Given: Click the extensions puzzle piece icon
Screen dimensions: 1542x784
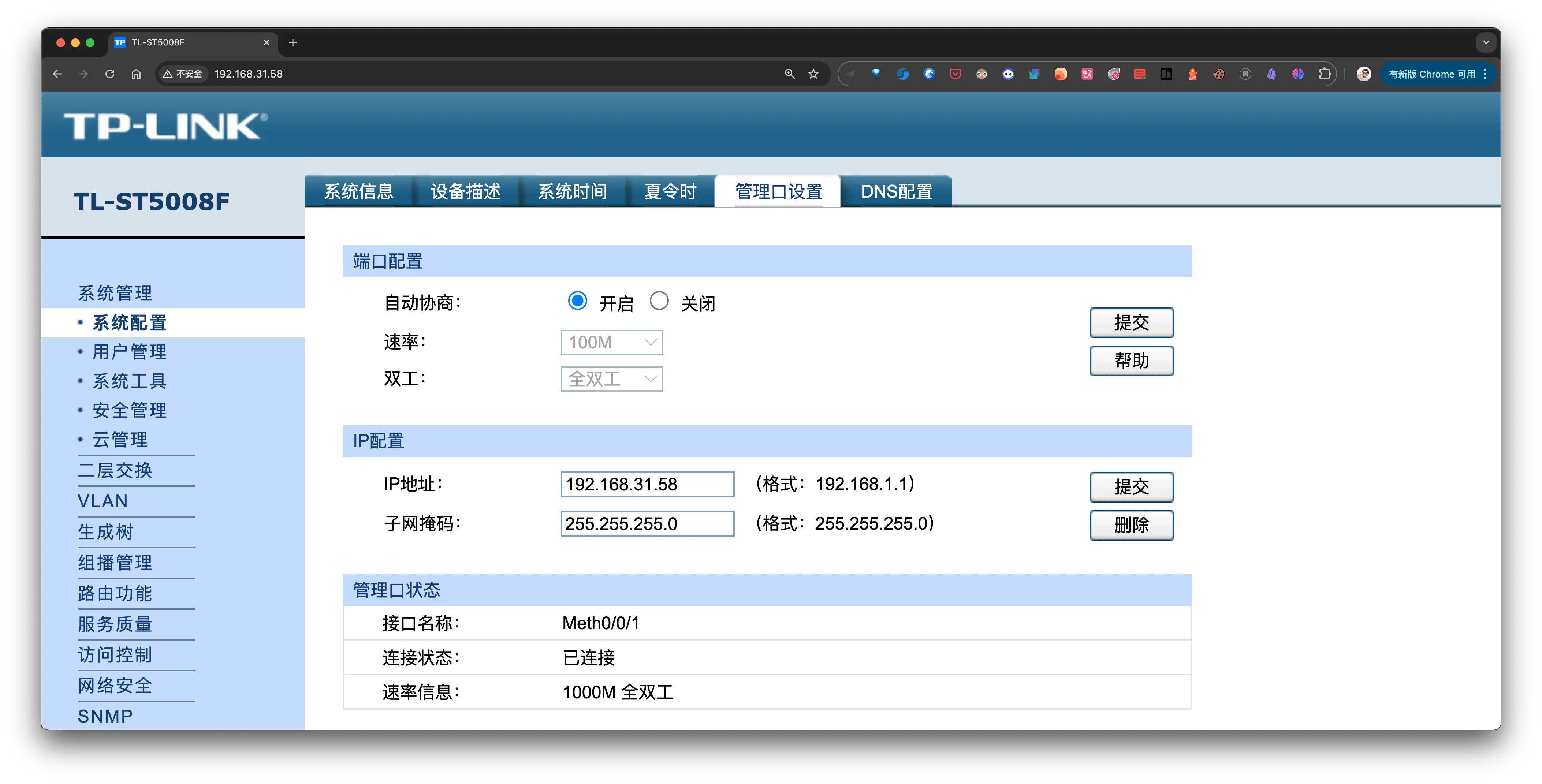Looking at the screenshot, I should point(1325,74).
